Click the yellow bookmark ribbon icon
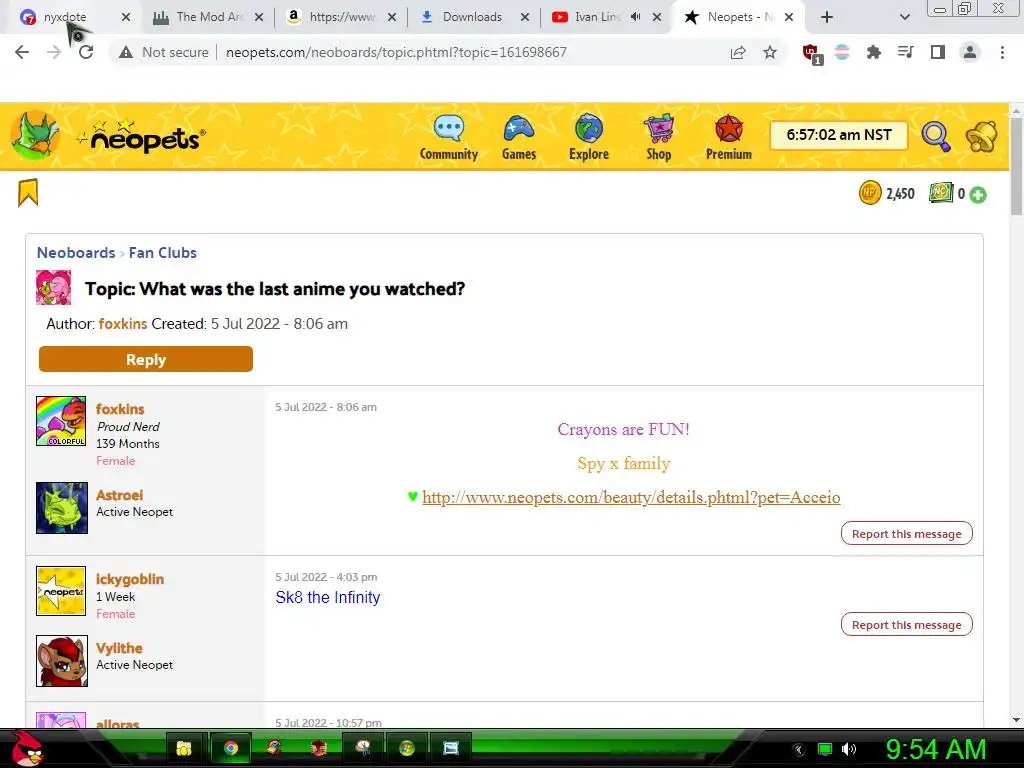1024x768 pixels. click(x=28, y=193)
